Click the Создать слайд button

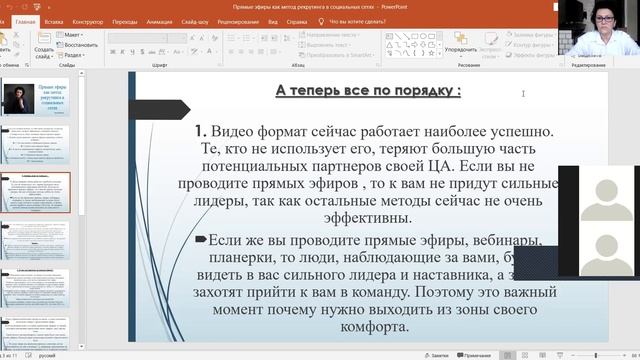44,46
